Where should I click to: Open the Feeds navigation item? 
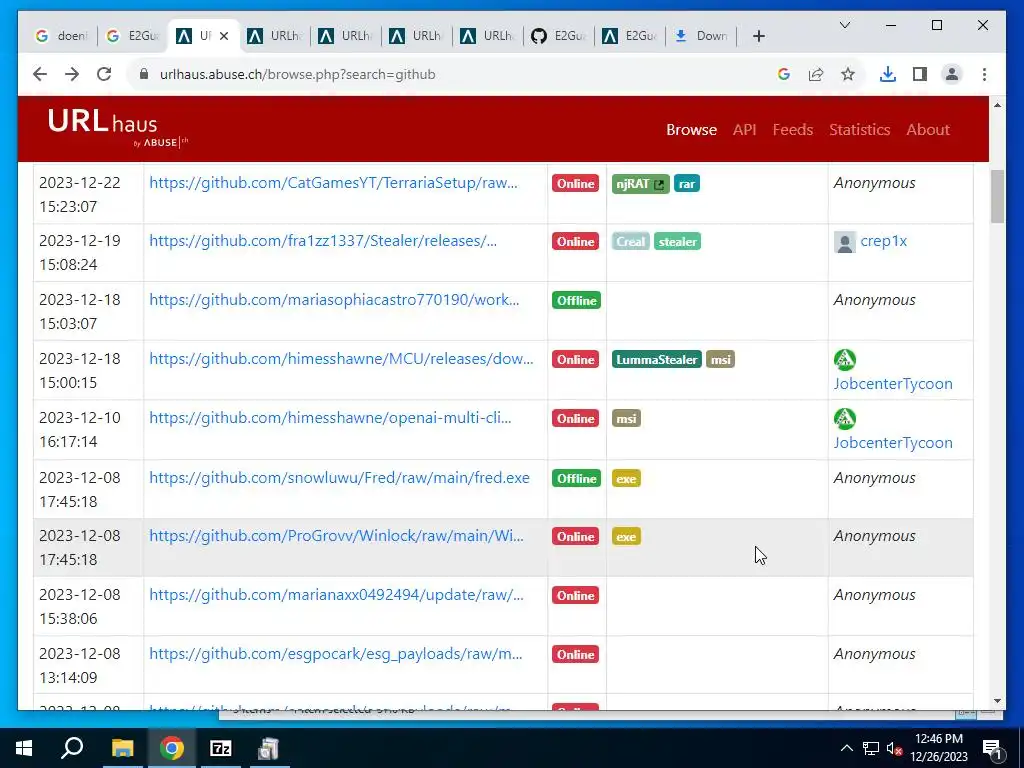click(x=793, y=129)
